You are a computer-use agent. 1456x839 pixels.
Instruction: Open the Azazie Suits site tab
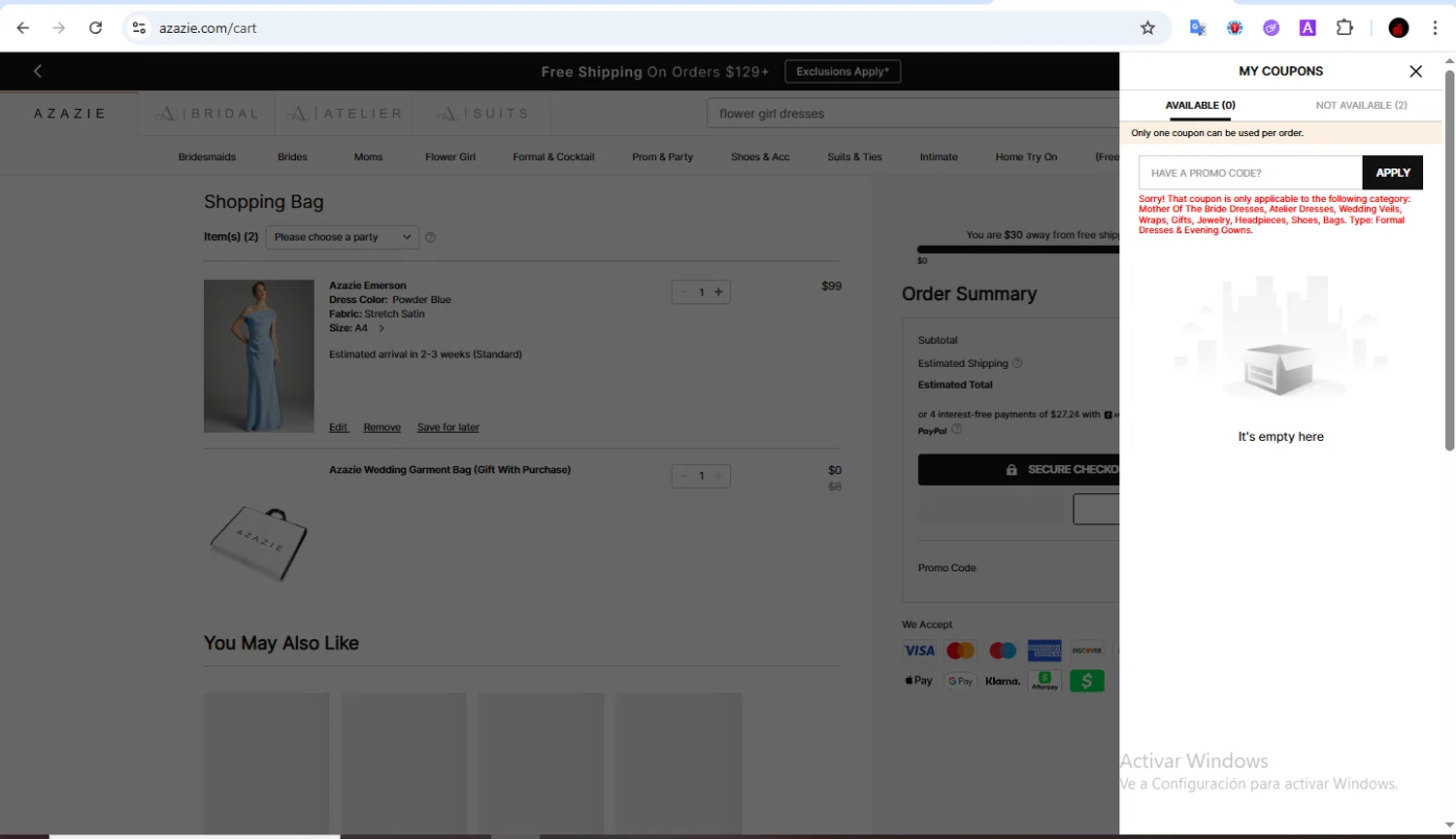click(482, 114)
